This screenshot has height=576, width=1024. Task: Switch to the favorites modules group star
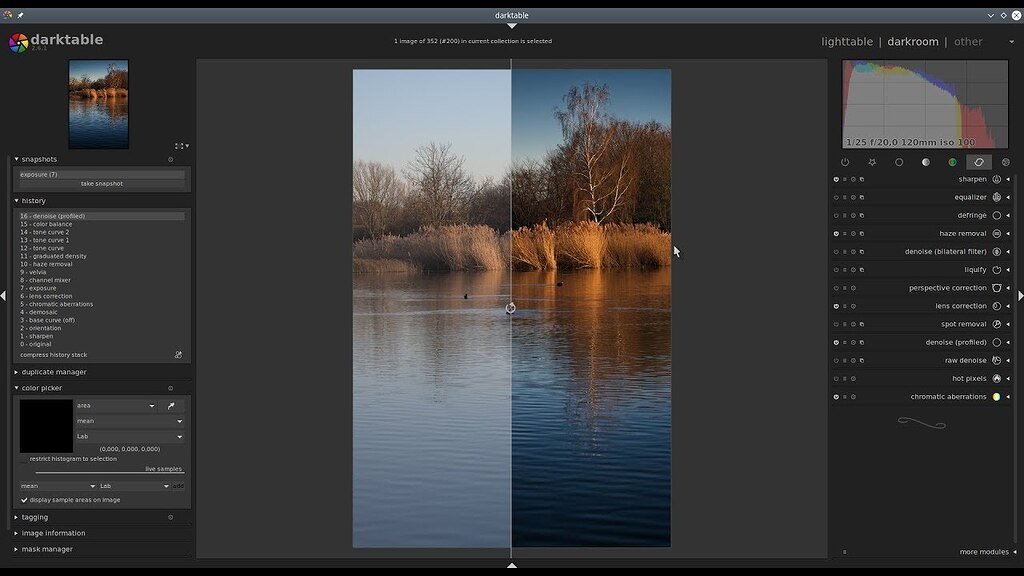tap(871, 161)
